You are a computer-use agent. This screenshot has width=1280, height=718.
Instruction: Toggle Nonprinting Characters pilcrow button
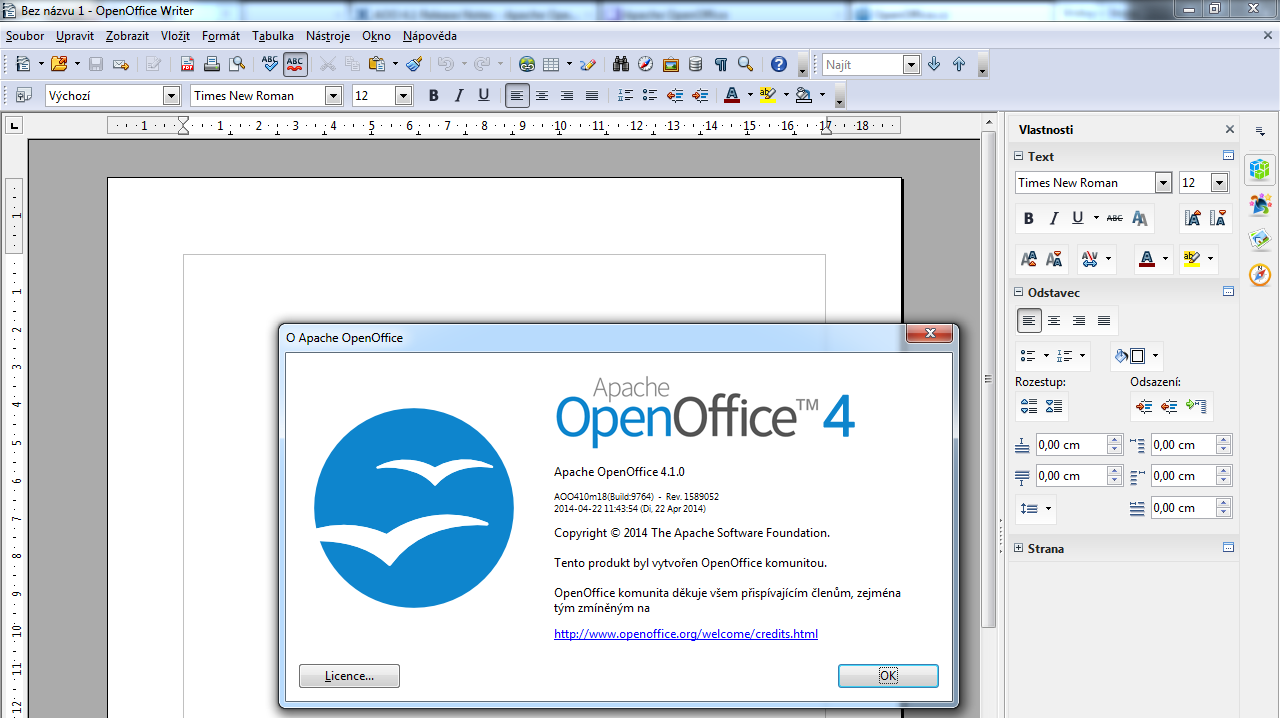[x=721, y=64]
